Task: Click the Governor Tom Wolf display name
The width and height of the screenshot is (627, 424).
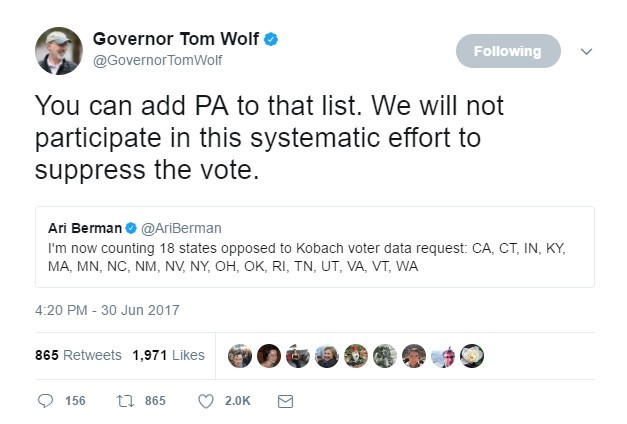Action: (x=176, y=39)
